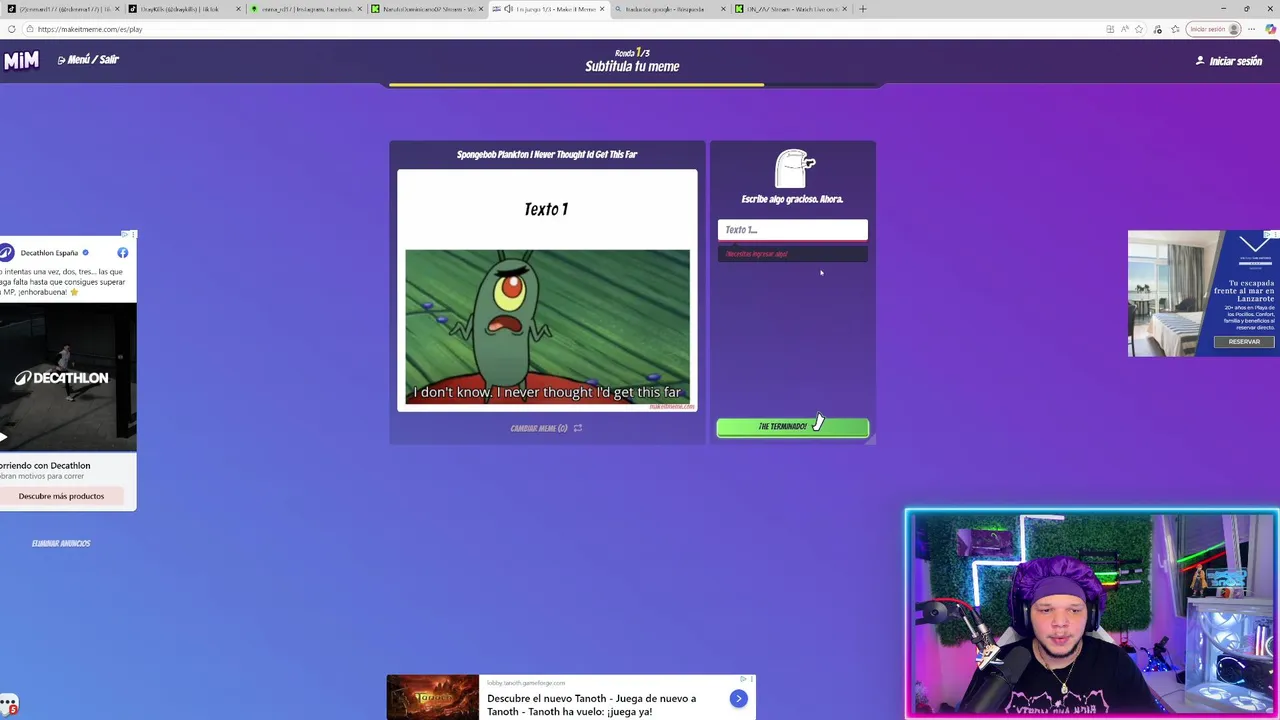
Task: Click the Texto 1 input field
Action: [792, 230]
